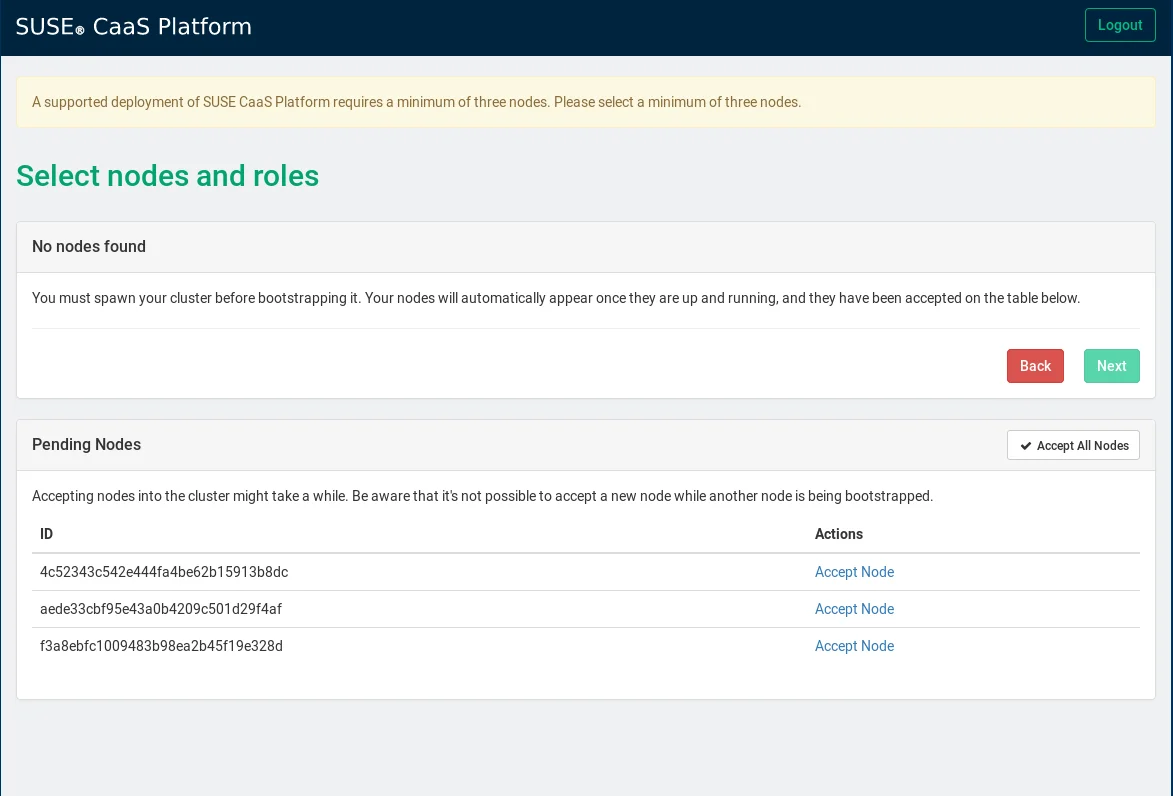Click the Actions column header
The height and width of the screenshot is (796, 1173).
click(x=838, y=534)
